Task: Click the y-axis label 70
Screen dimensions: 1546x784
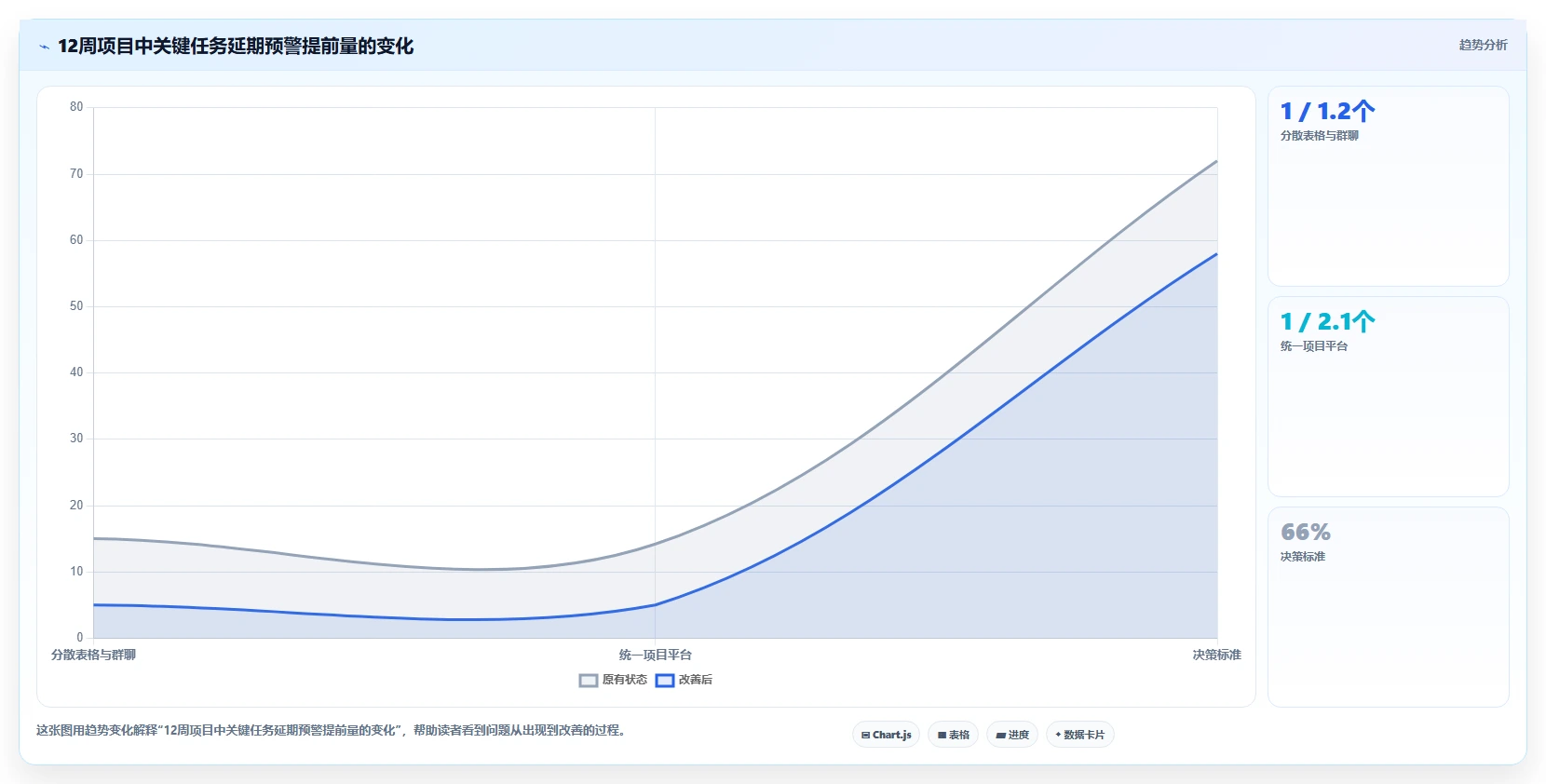Action: (x=76, y=174)
